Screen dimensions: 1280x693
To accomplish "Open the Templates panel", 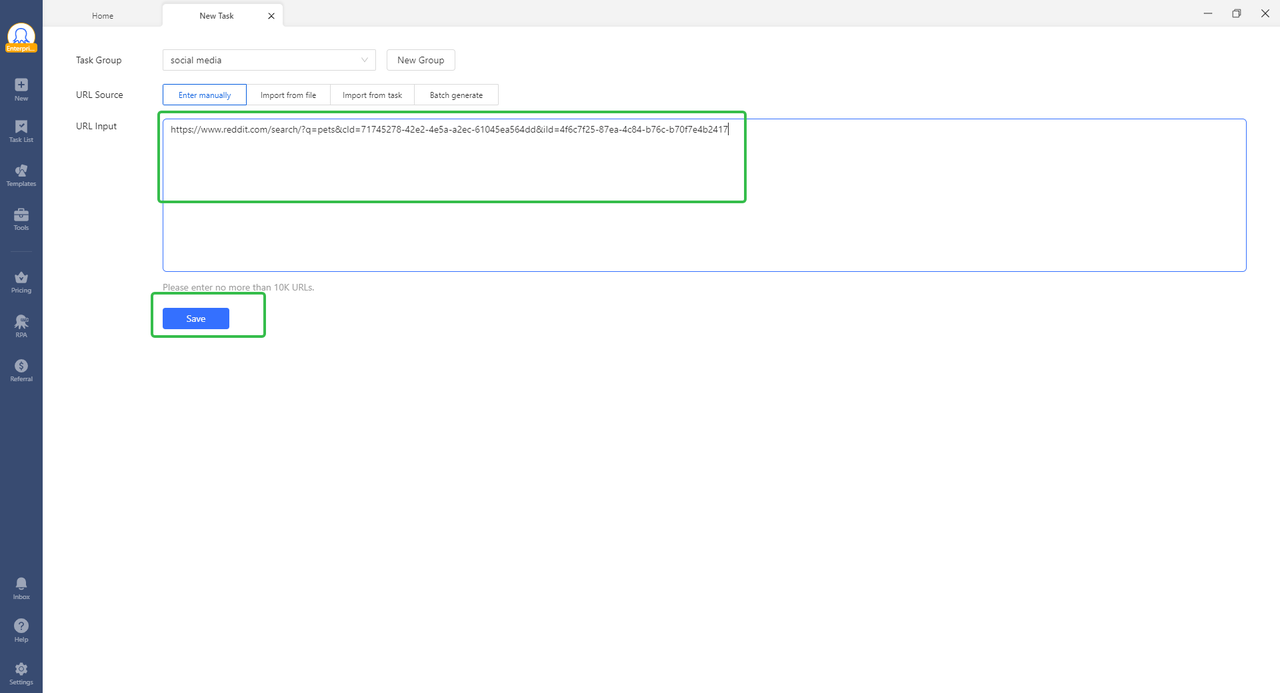I will click(x=21, y=177).
